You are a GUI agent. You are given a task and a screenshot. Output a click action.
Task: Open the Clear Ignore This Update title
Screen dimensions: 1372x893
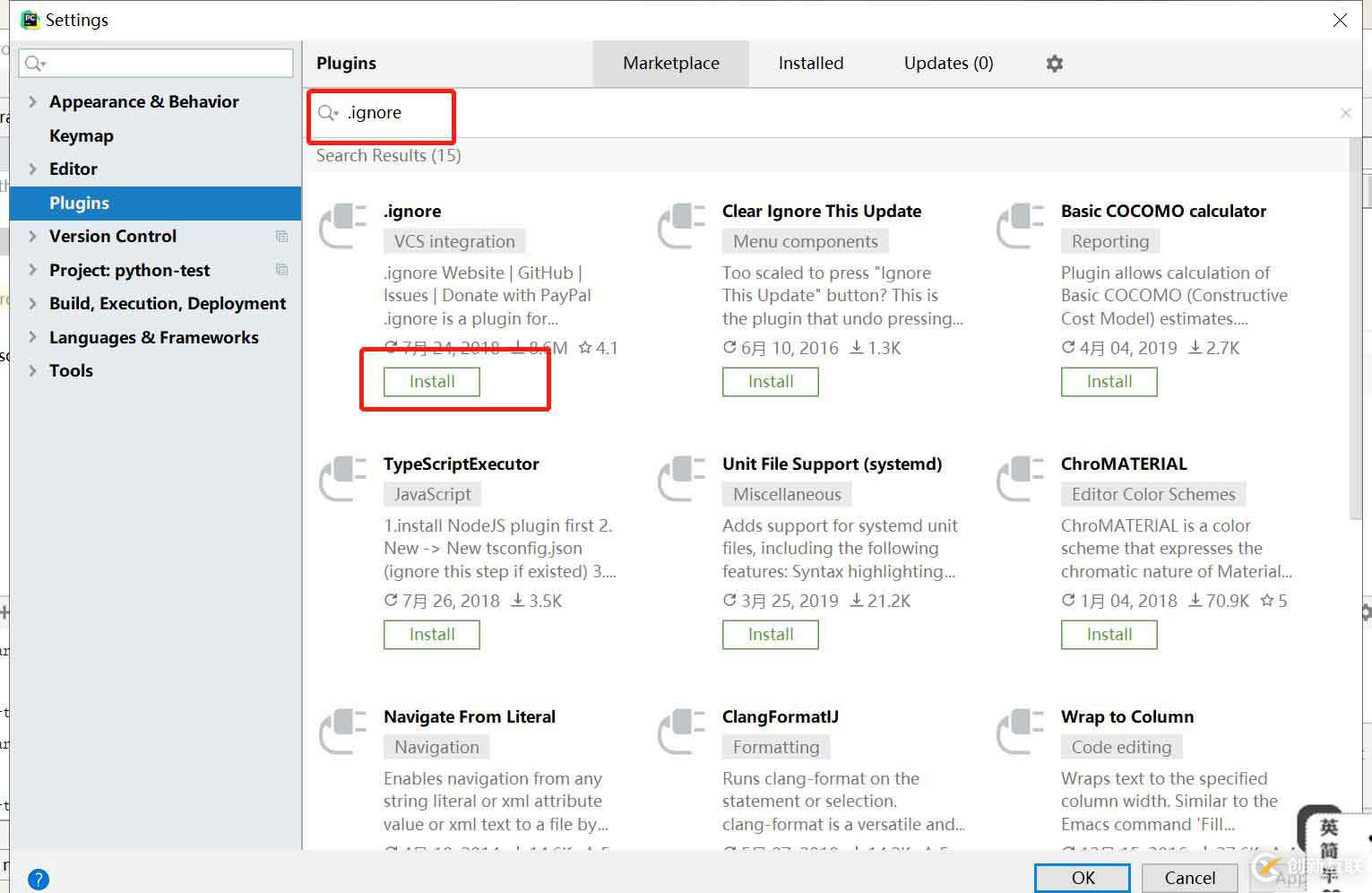822,212
